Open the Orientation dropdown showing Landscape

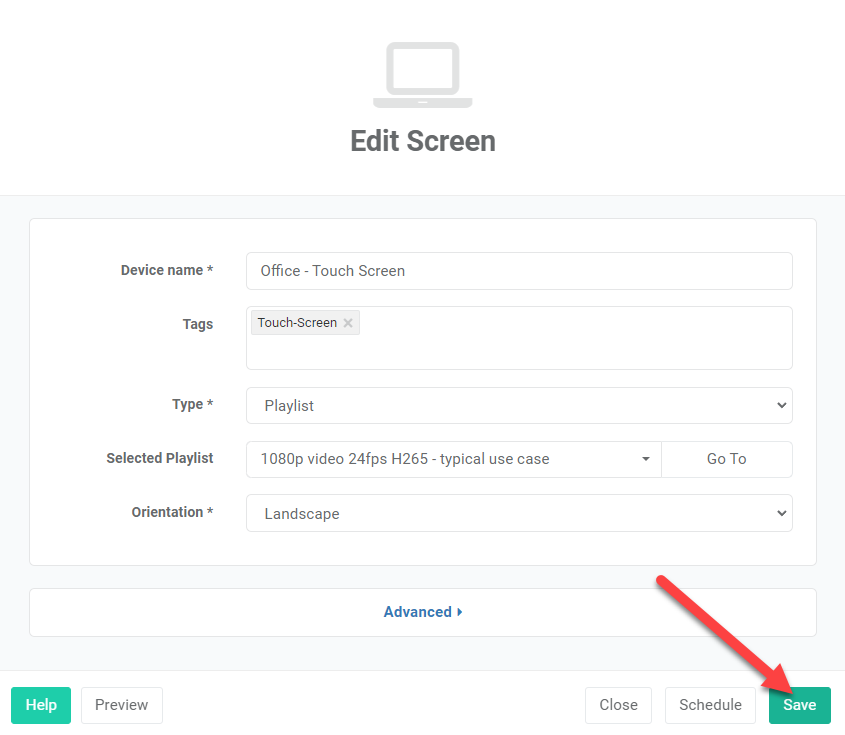pyautogui.click(x=519, y=513)
